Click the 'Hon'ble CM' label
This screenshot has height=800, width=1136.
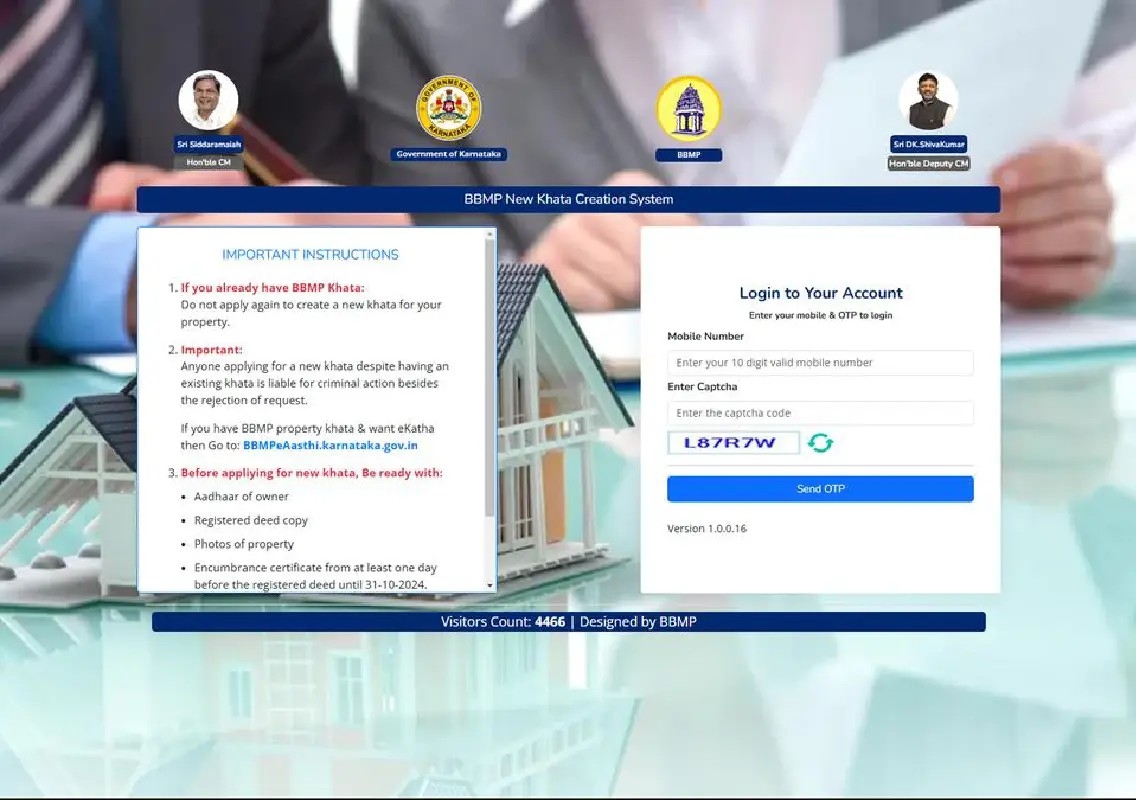point(209,162)
